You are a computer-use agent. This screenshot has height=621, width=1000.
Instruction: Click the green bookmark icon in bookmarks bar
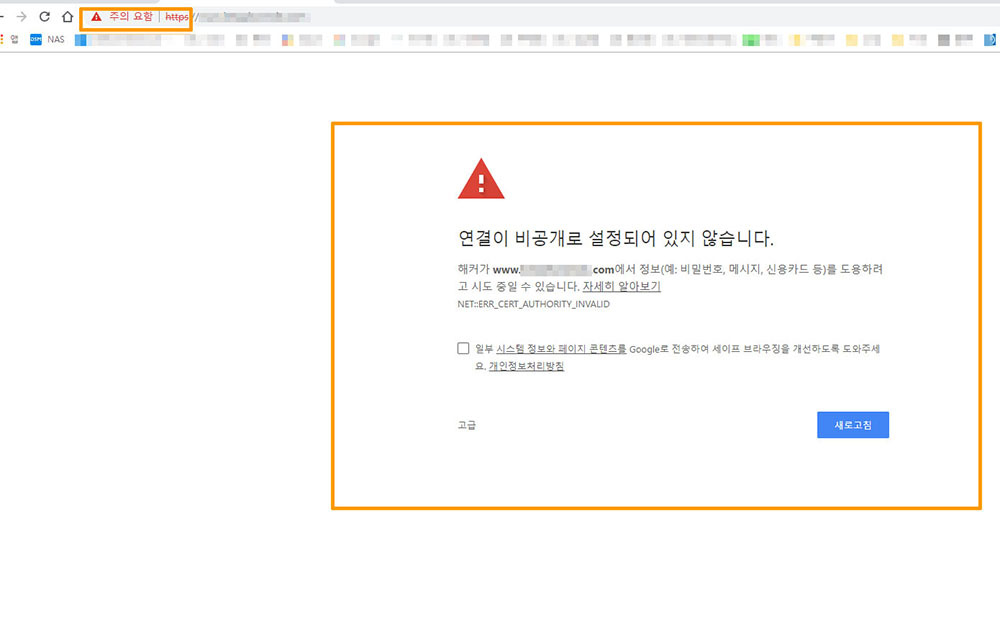tap(750, 40)
